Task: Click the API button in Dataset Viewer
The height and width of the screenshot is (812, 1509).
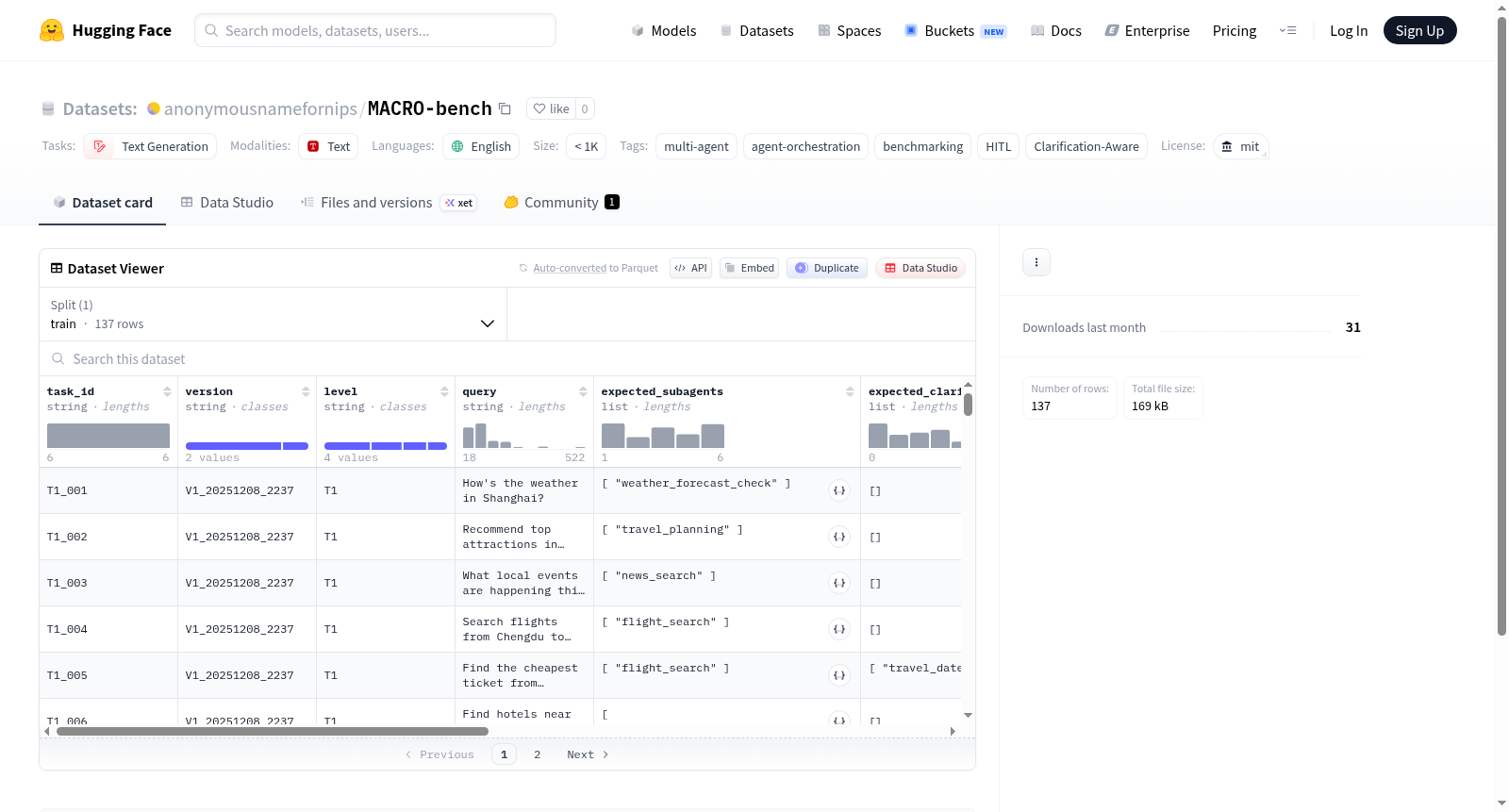Action: (690, 268)
